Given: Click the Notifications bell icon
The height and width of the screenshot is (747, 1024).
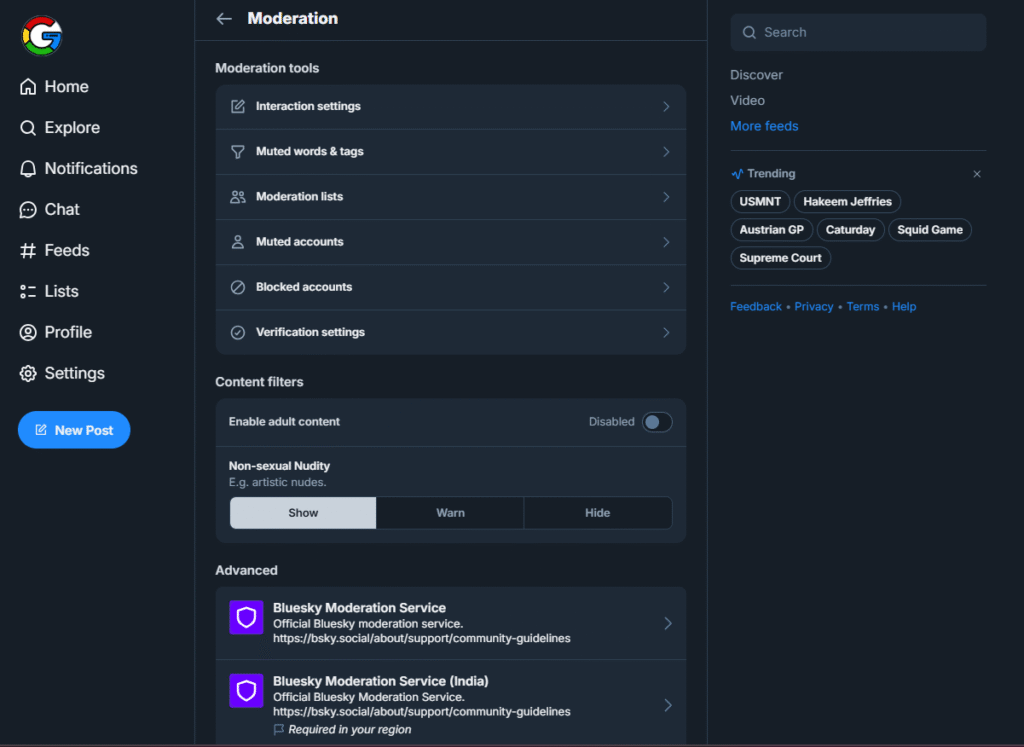Looking at the screenshot, I should (x=27, y=168).
